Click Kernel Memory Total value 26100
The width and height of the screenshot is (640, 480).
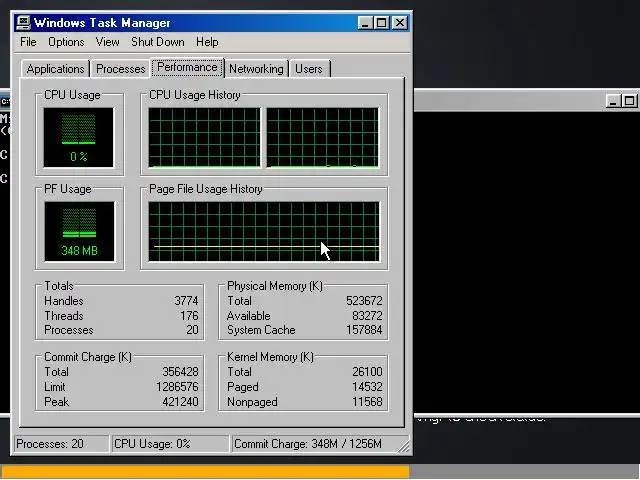pyautogui.click(x=367, y=372)
